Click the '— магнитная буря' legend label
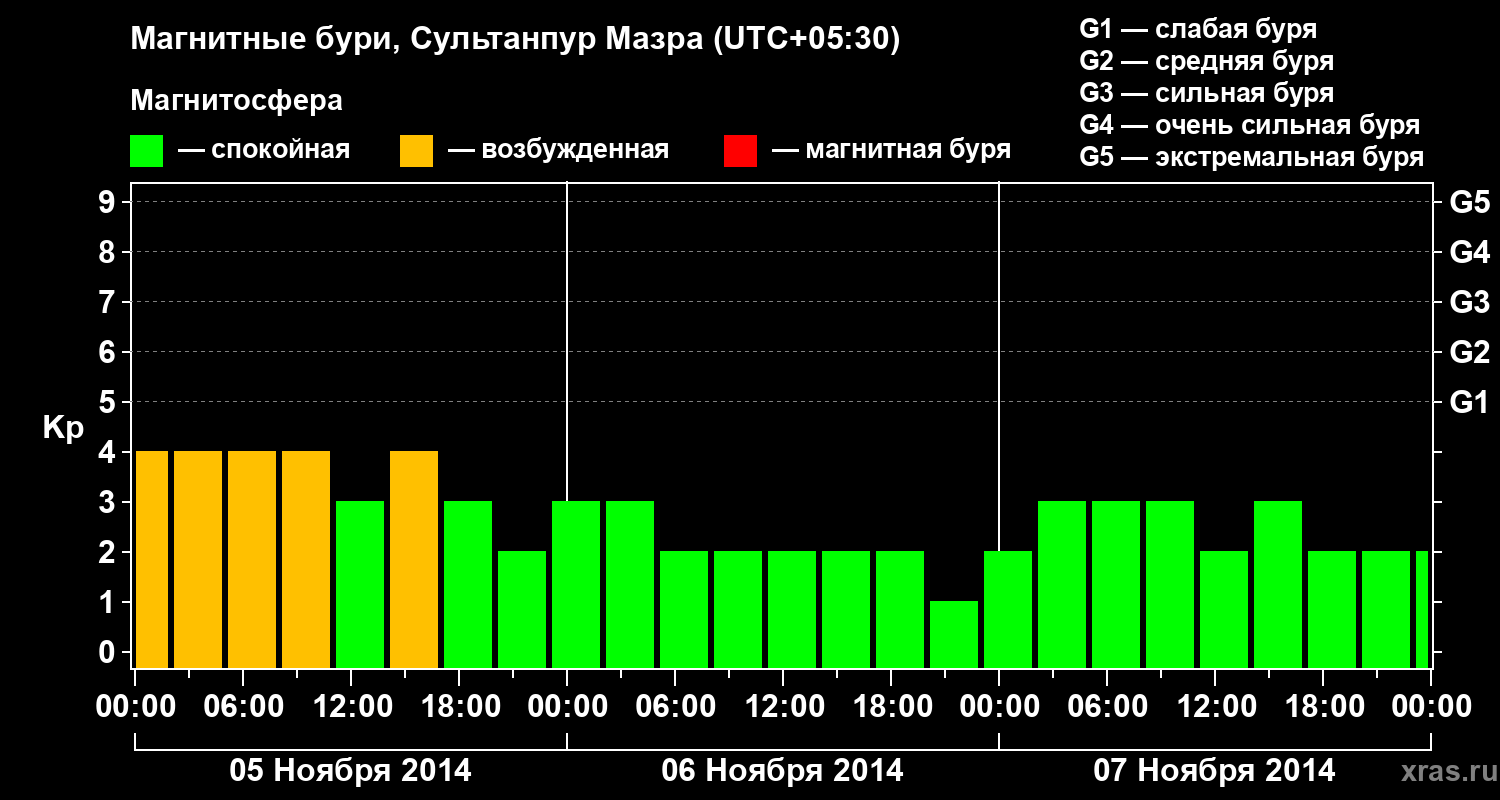This screenshot has height=800, width=1500. 892,151
